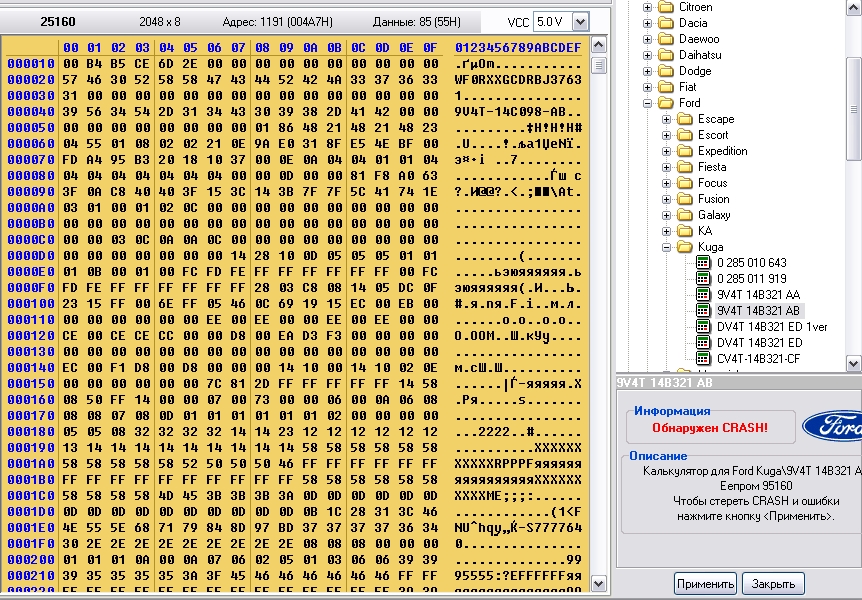Screen dimensions: 862x600
Task: Expand the Escape tree node
Action: coord(667,119)
